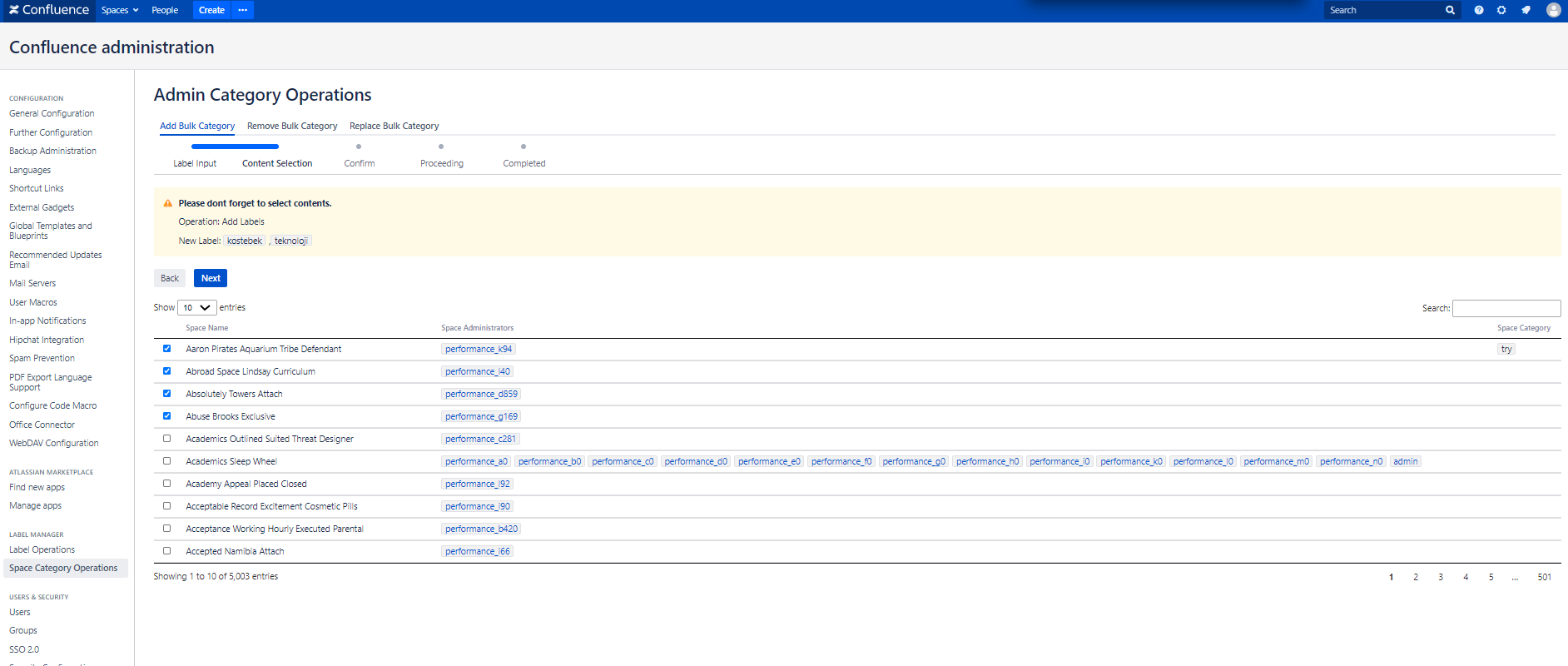Sort by Space Category column header
Image resolution: width=1568 pixels, height=666 pixels.
coord(1524,328)
